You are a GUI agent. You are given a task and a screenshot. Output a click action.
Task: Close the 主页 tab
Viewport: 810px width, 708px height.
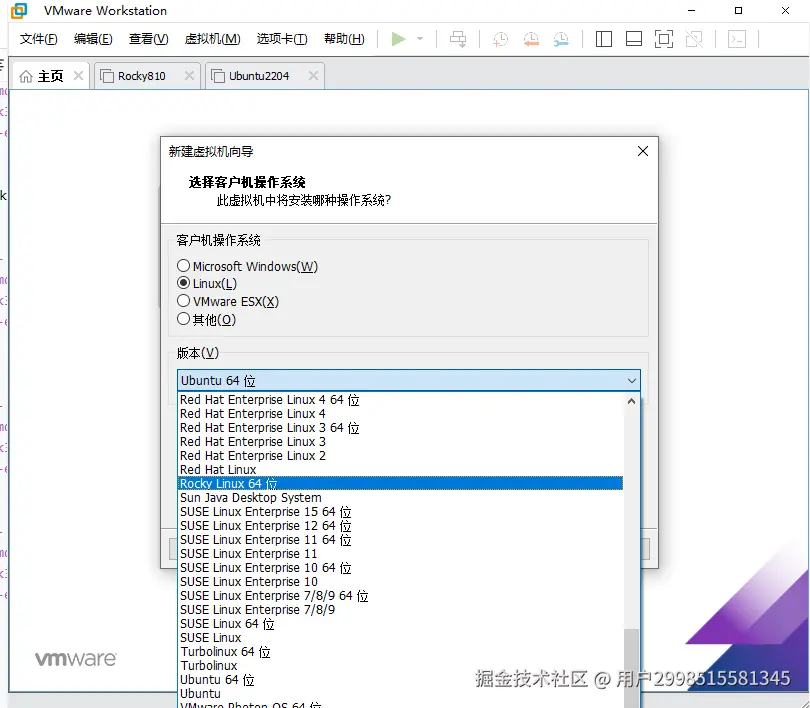pos(79,76)
